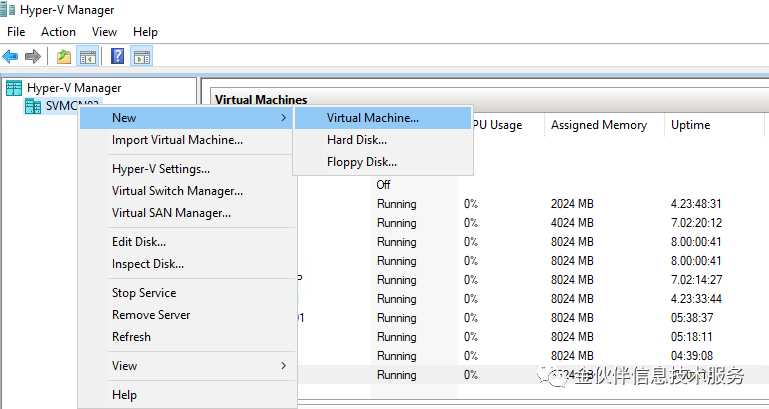
Task: Expand the New submenu arrow
Action: pyautogui.click(x=283, y=118)
